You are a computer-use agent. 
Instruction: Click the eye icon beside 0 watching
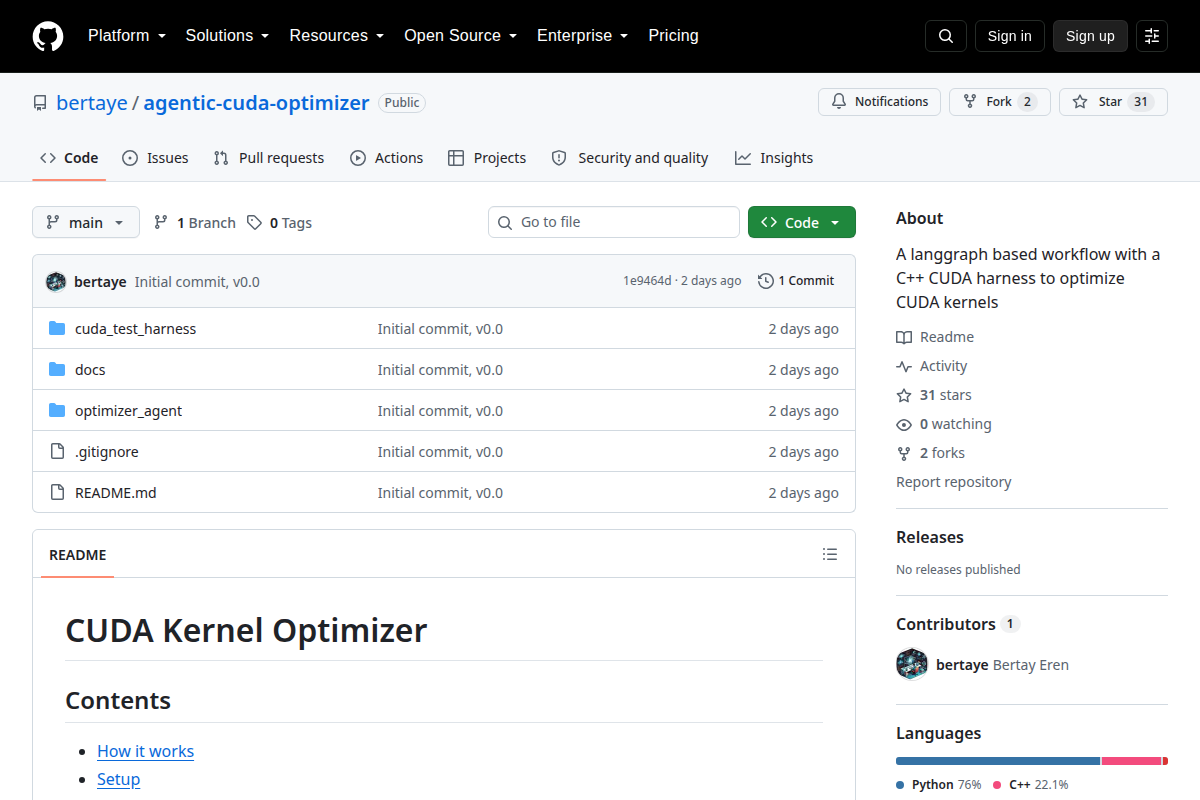tap(904, 425)
